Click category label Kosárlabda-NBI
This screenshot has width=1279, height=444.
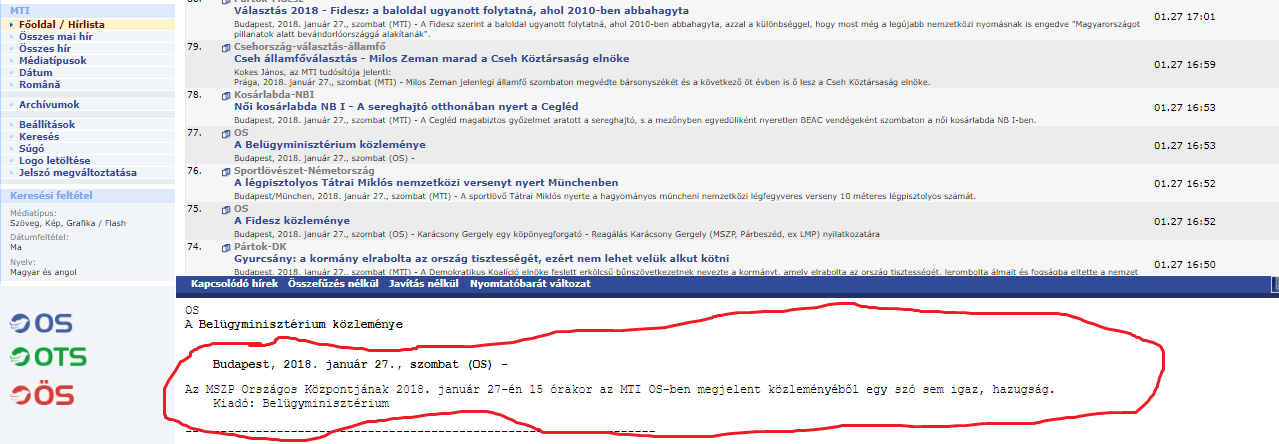[x=274, y=95]
